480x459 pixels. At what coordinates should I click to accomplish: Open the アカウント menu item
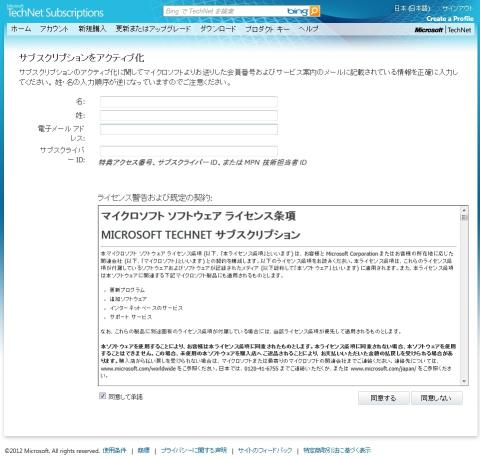54,29
